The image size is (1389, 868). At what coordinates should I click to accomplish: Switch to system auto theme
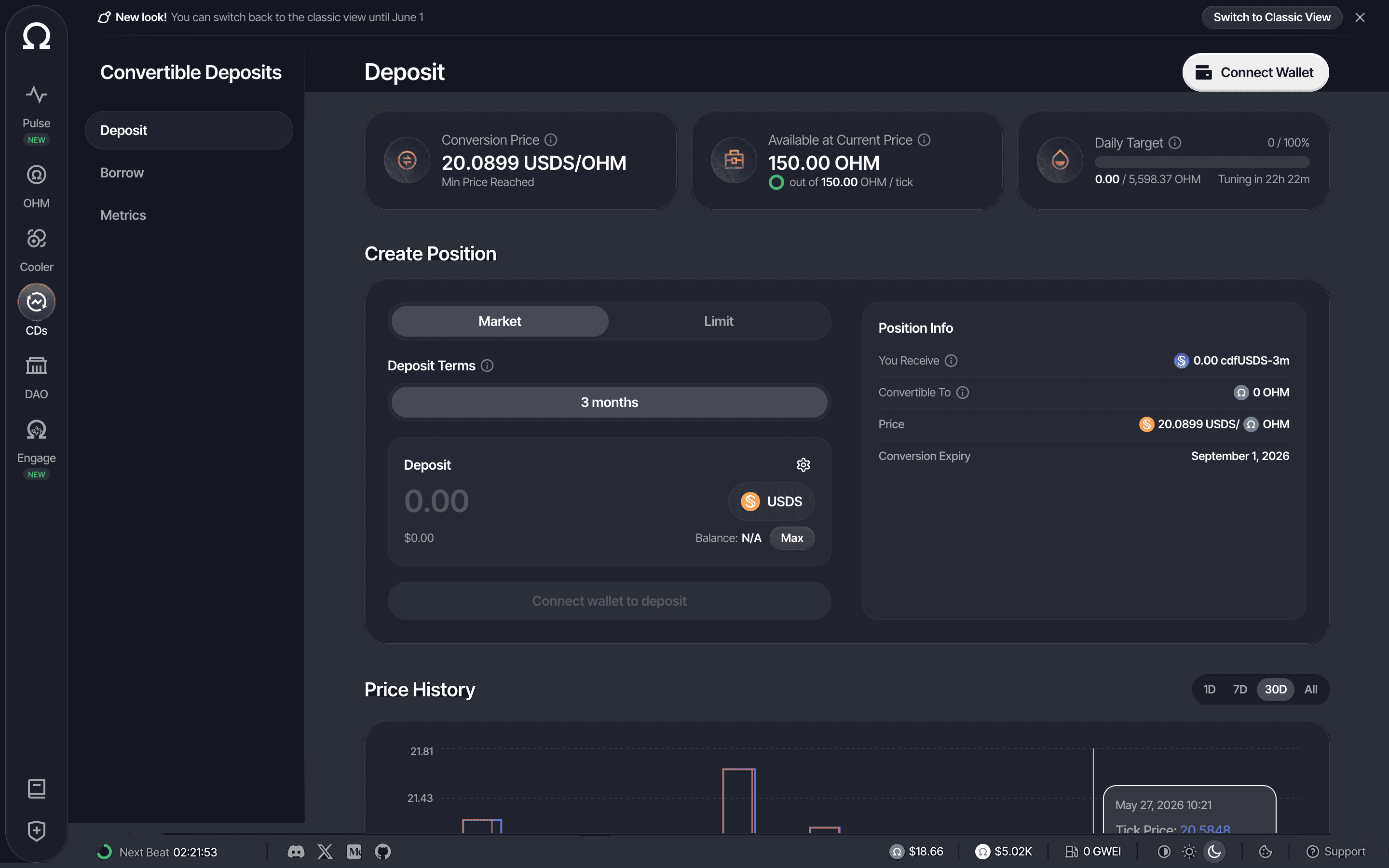click(x=1164, y=851)
